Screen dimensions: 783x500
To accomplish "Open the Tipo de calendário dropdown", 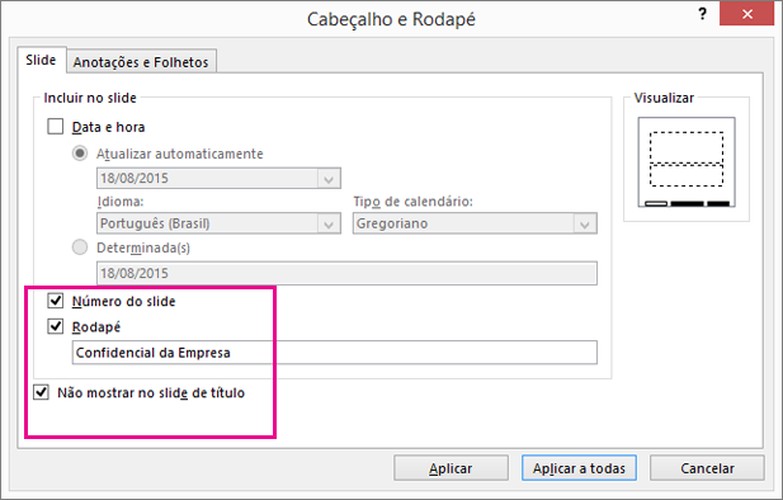I will pyautogui.click(x=585, y=224).
